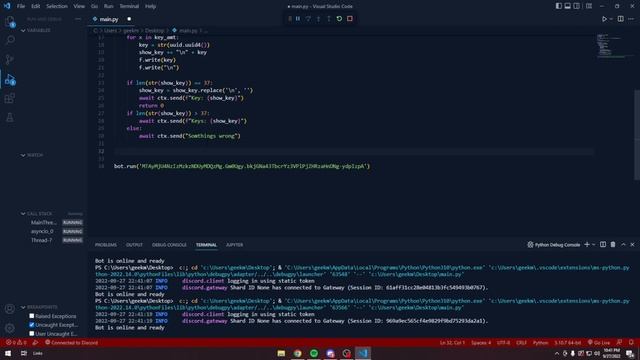This screenshot has height=360, width=640.
Task: Toggle bottom panel layout icon
Action: coord(567,6)
